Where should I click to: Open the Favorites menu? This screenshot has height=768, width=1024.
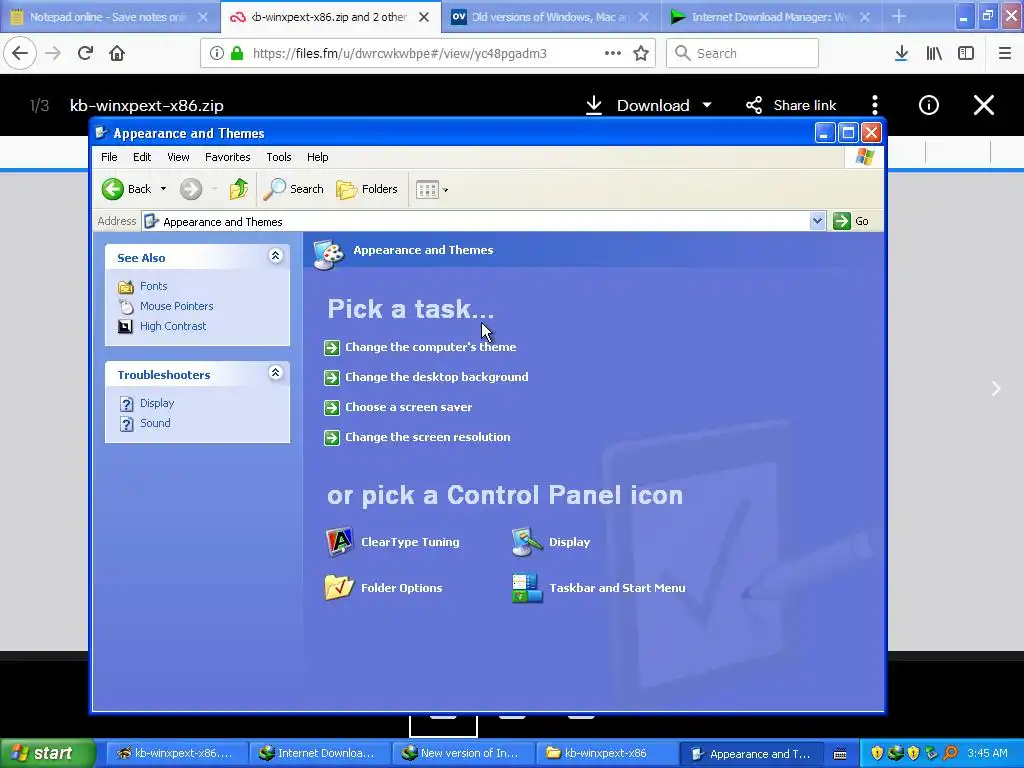227,157
